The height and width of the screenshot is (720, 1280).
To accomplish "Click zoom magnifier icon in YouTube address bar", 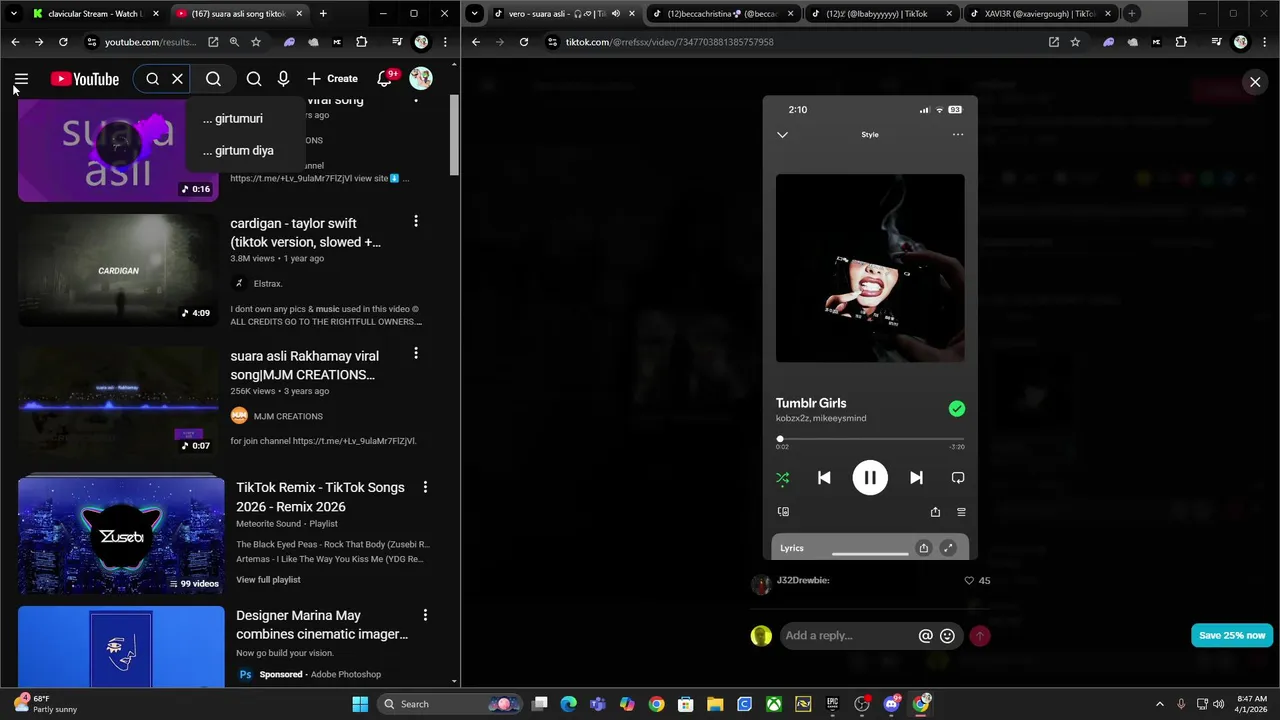I will [234, 42].
